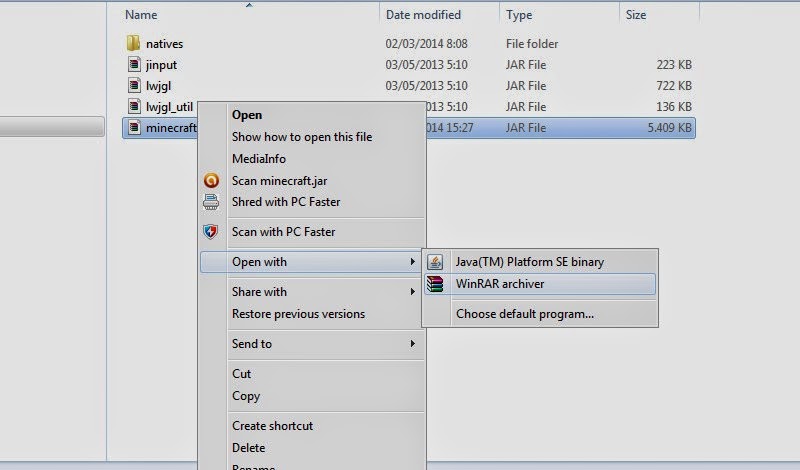Screen dimensions: 800x470
Task: Click the lwjgl JAR file icon
Action: tap(134, 85)
